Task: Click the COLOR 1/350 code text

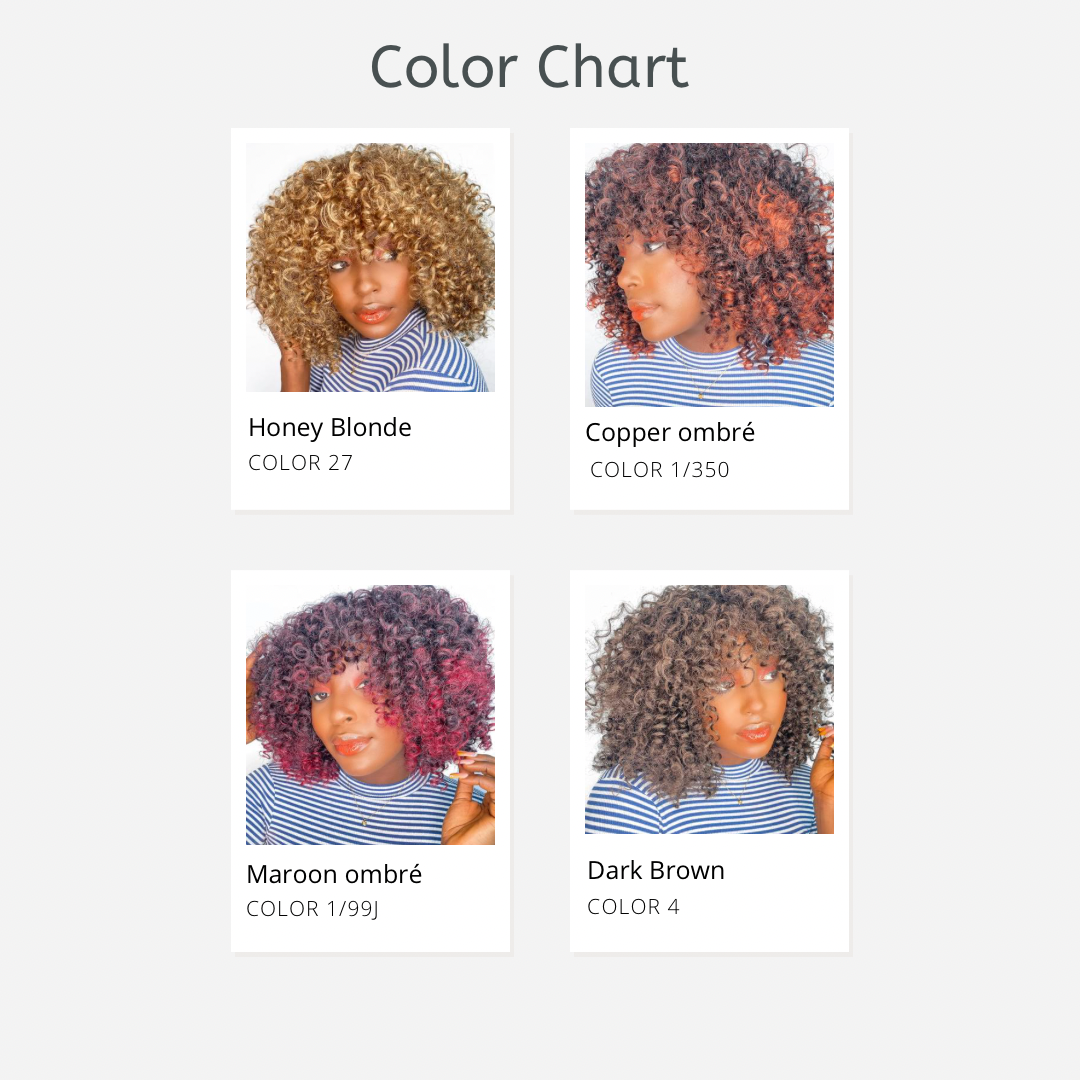Action: click(660, 470)
